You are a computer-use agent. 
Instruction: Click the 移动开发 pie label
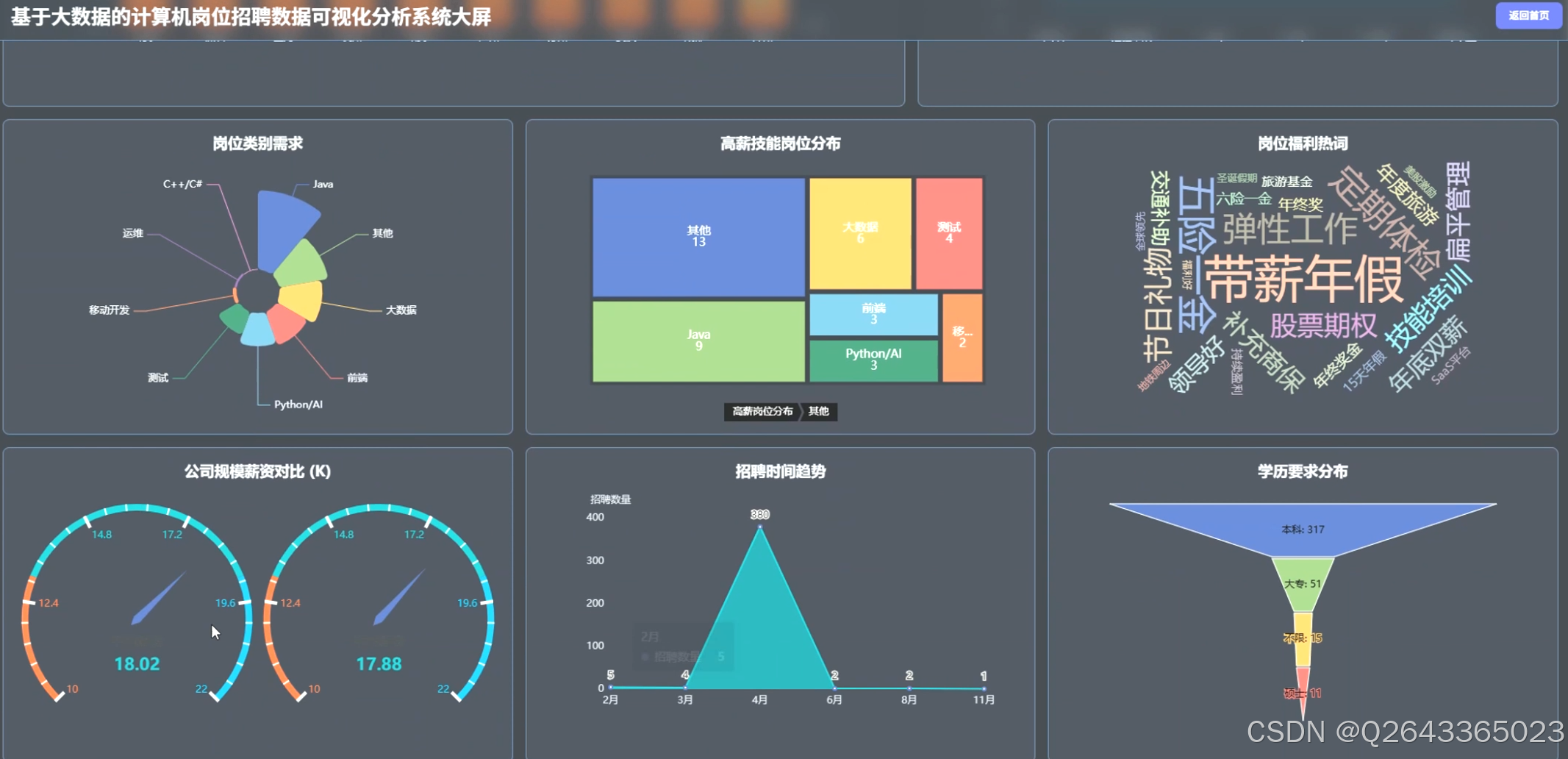(109, 310)
